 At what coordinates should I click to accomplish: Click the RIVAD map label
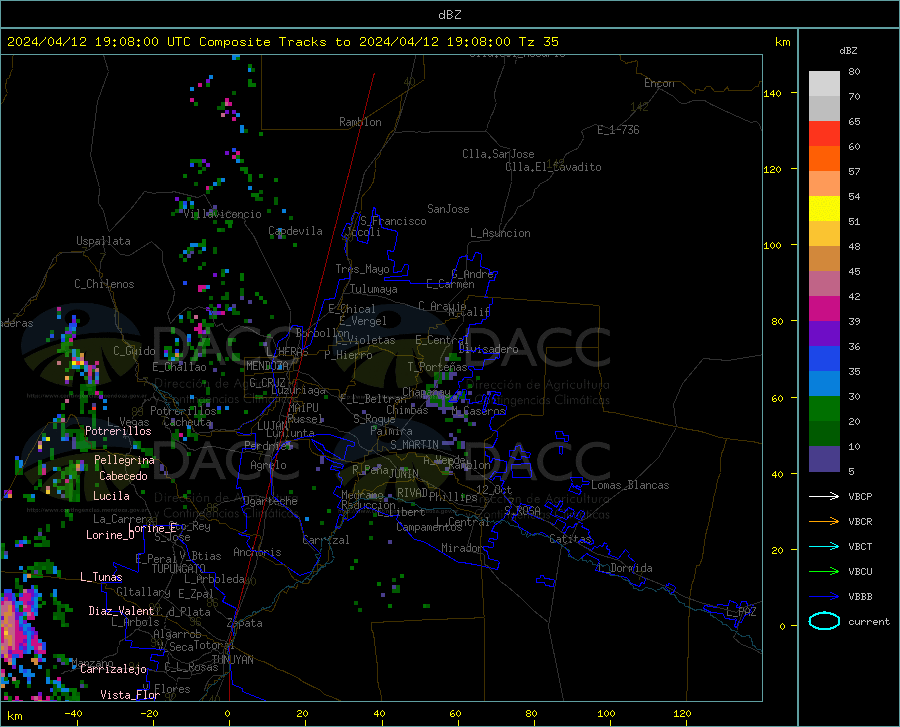[412, 493]
